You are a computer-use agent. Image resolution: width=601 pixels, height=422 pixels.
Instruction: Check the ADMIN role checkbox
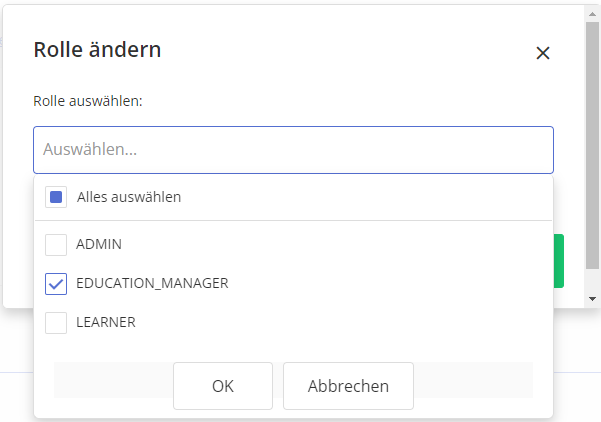(56, 244)
